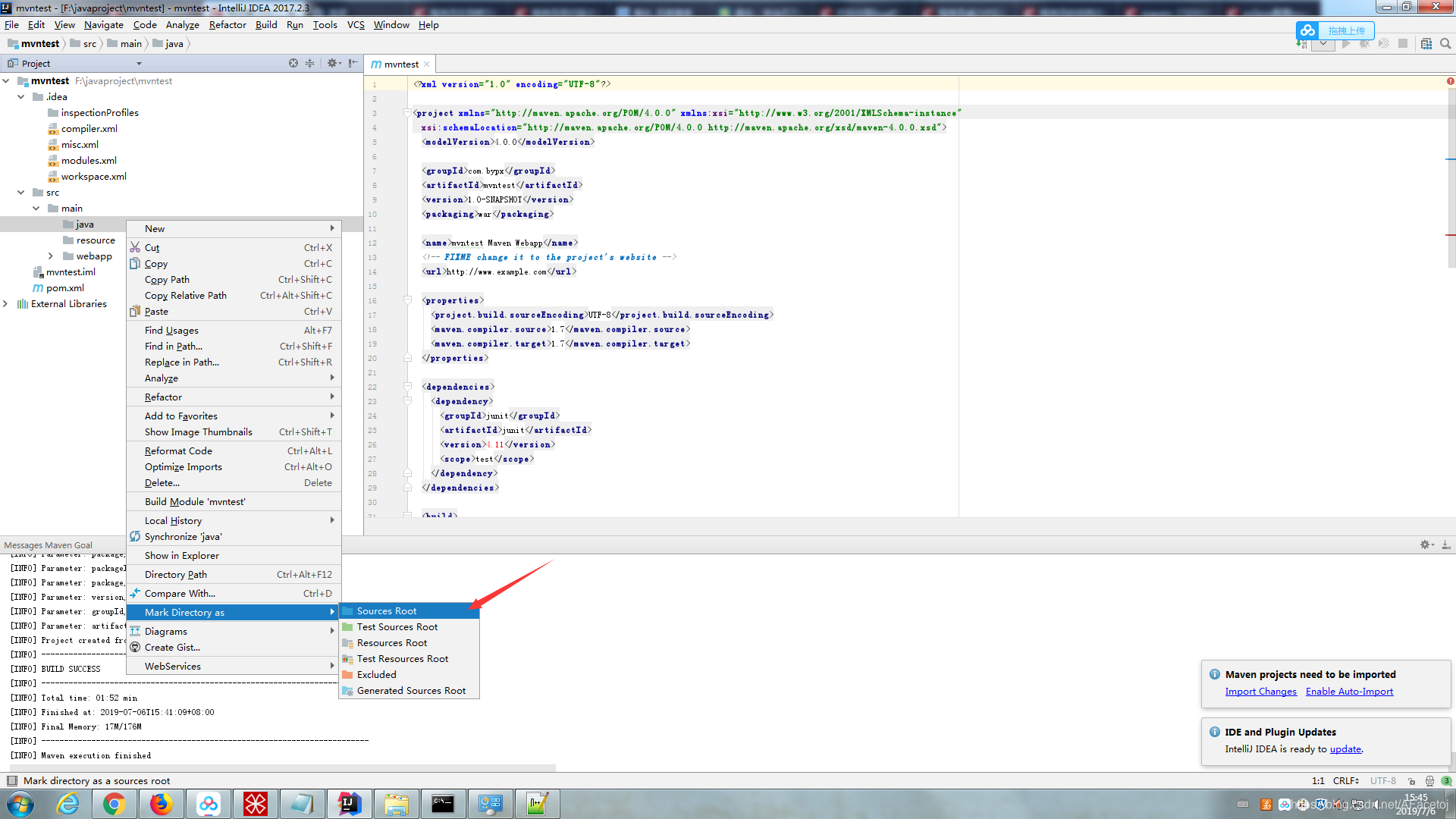Image resolution: width=1456 pixels, height=819 pixels.
Task: Click Scroll from Source target icon
Action: 293,64
